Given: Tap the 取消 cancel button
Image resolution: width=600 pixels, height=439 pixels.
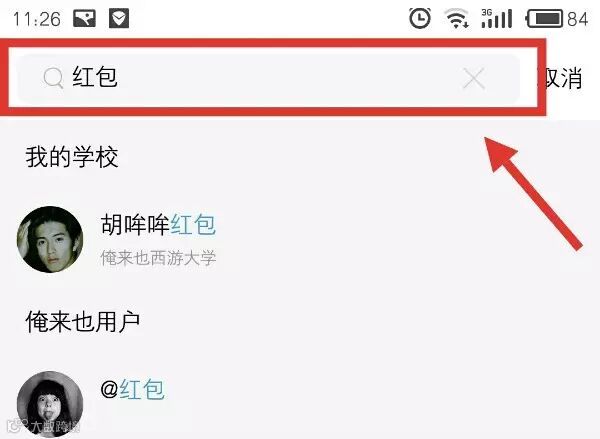Looking at the screenshot, I should tap(561, 78).
